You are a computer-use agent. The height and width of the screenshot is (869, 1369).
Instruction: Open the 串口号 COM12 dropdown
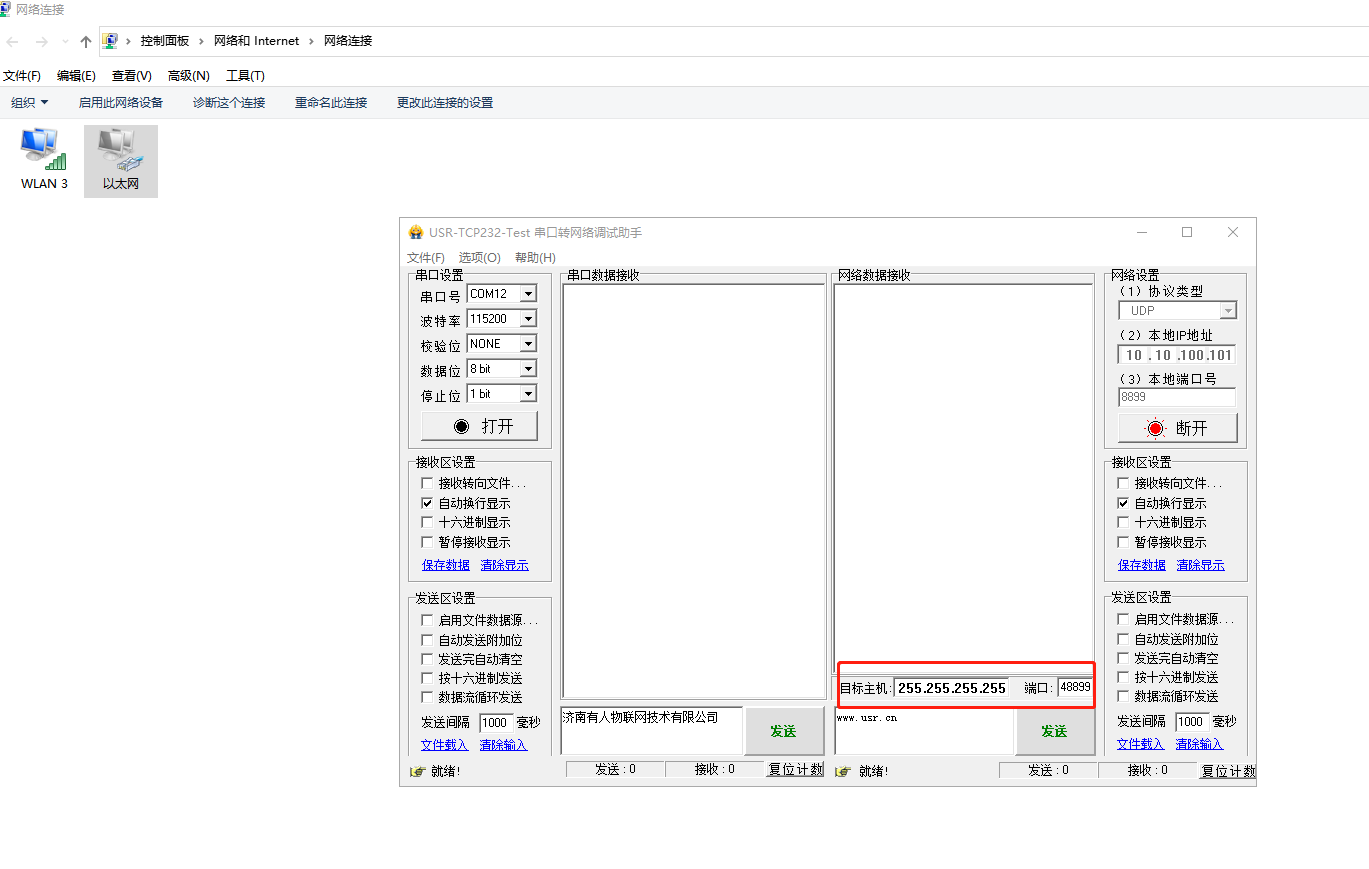(x=528, y=294)
